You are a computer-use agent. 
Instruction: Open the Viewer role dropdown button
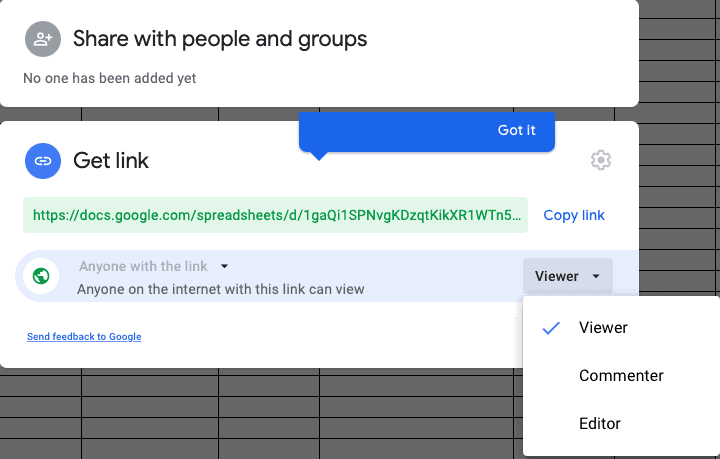[568, 276]
